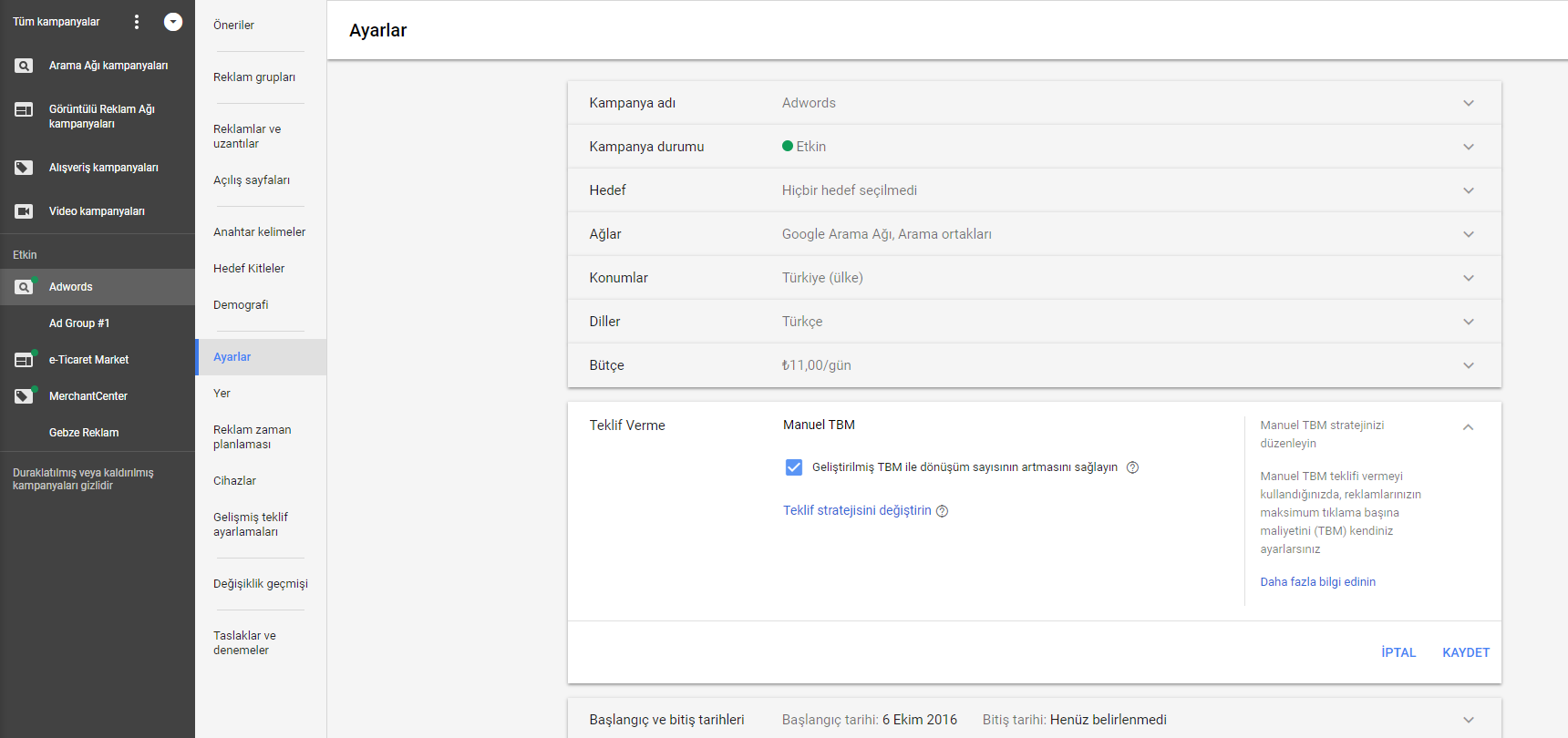Click the e-Ticaret Market campaign icon
Image resolution: width=1568 pixels, height=738 pixels.
click(24, 360)
